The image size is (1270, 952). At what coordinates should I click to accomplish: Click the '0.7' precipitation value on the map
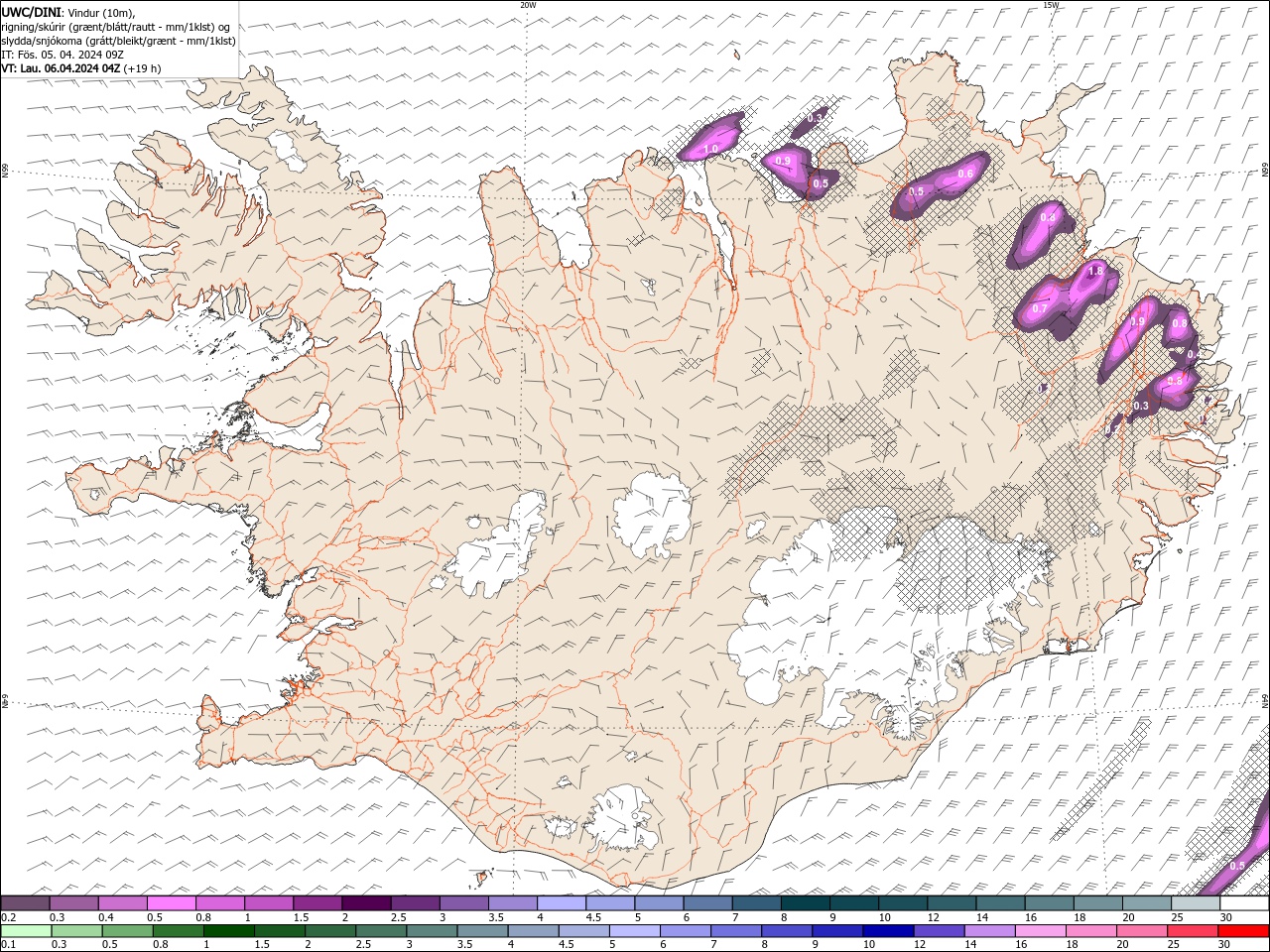(x=1040, y=309)
